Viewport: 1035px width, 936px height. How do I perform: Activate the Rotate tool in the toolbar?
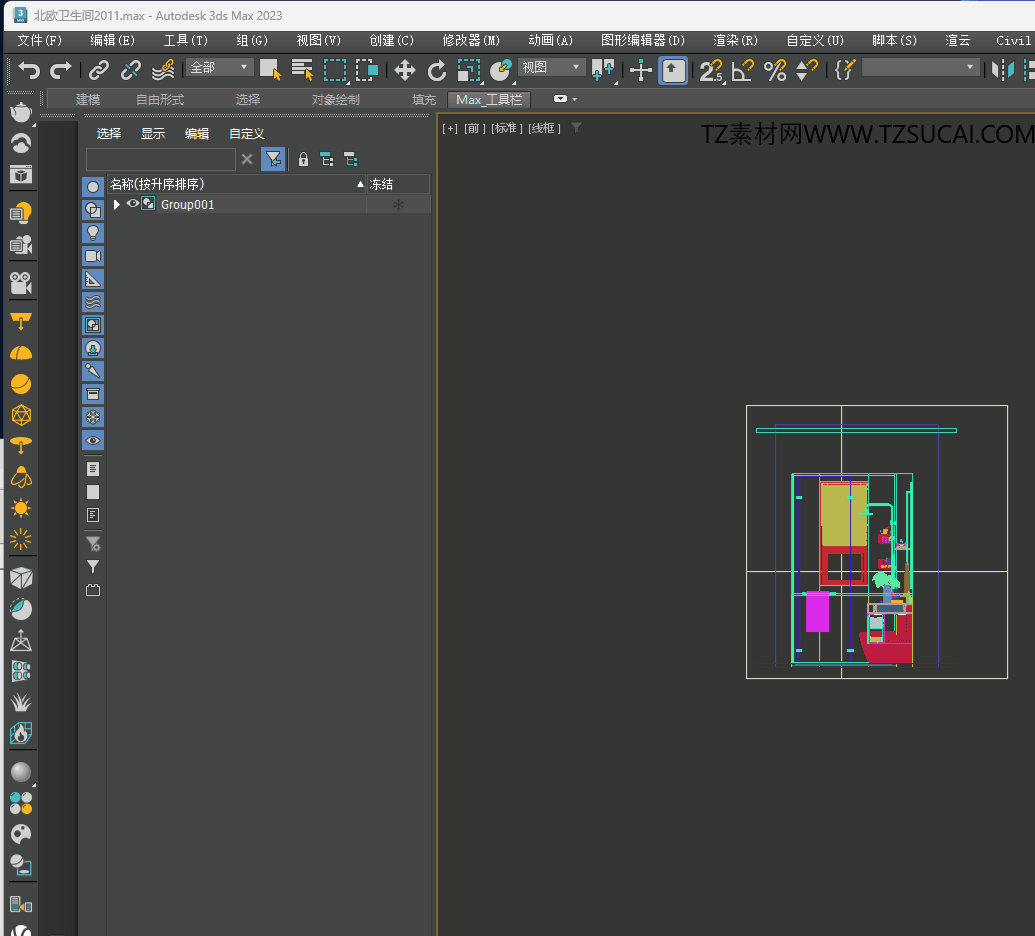point(437,70)
